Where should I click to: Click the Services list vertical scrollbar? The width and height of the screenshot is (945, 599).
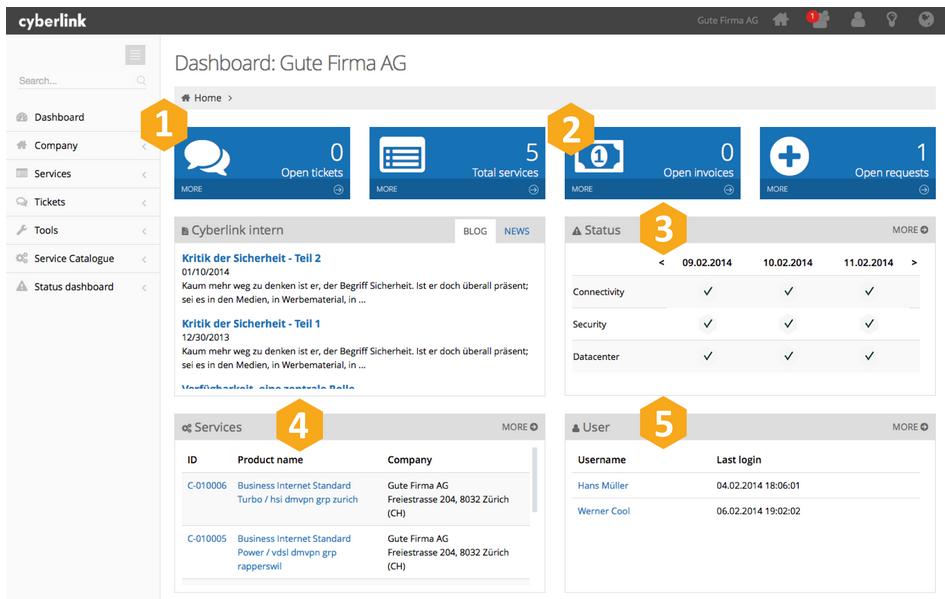point(534,479)
